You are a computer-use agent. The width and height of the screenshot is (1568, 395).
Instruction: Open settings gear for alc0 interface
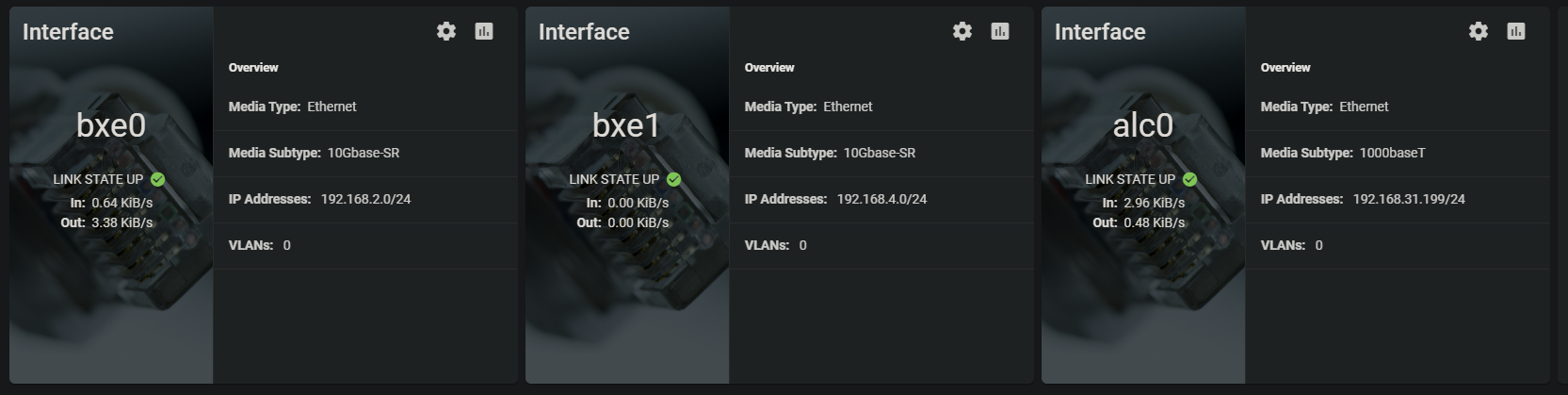point(1479,31)
